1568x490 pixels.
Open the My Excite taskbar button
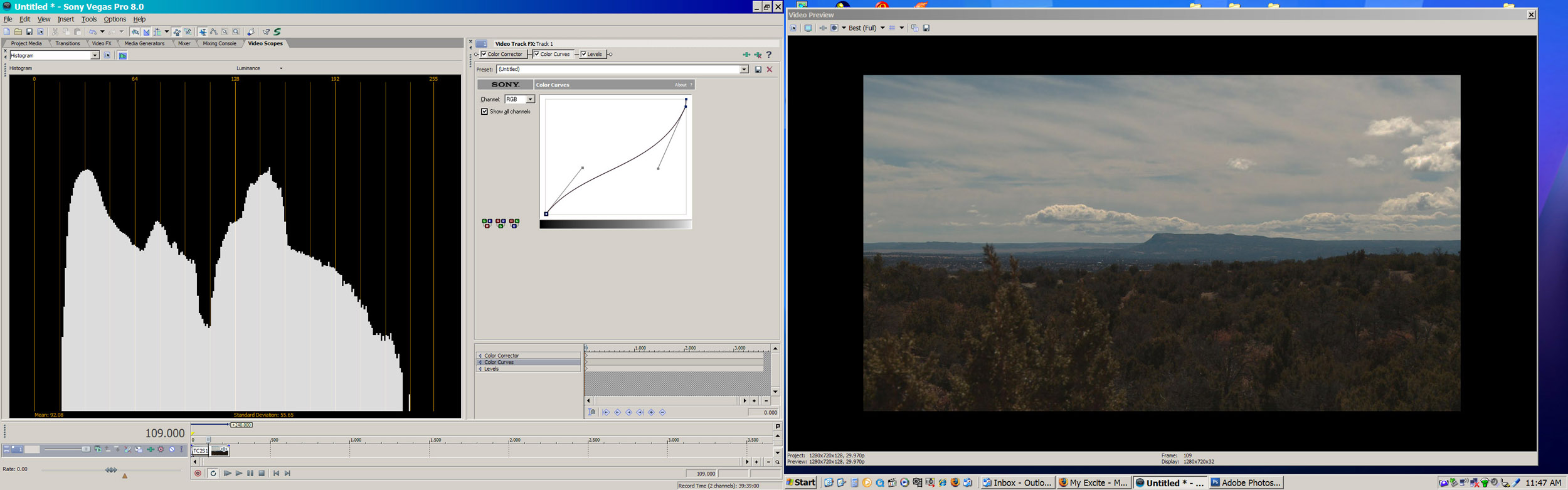1094,482
